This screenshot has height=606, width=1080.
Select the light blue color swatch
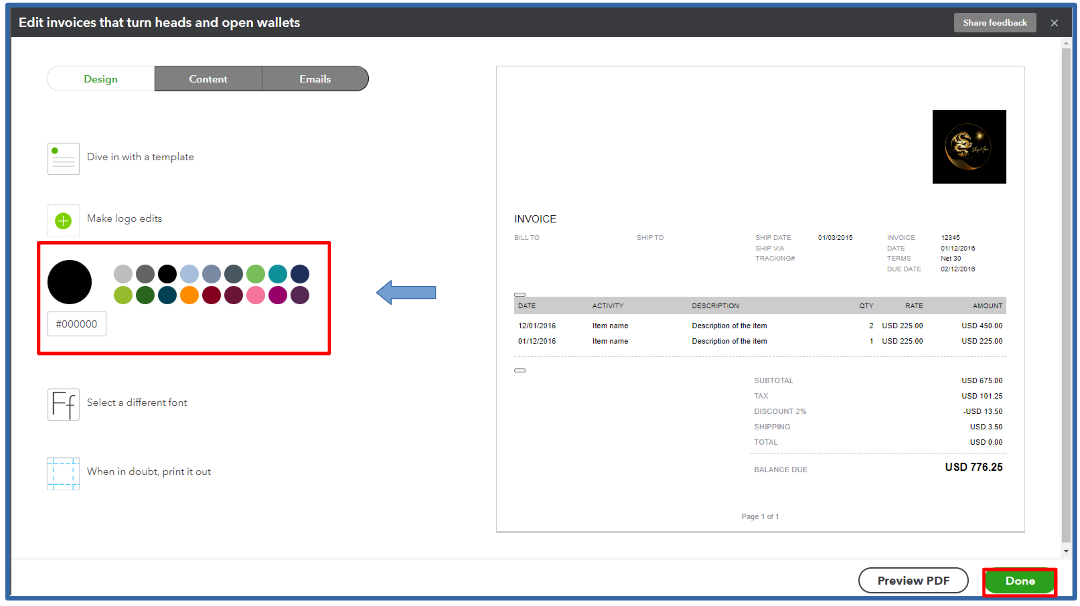[x=189, y=274]
